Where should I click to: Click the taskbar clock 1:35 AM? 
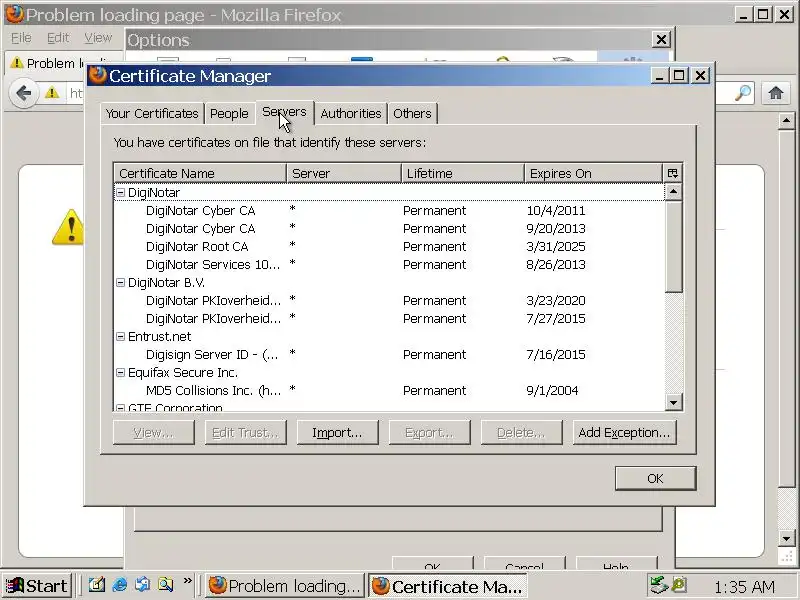click(744, 587)
